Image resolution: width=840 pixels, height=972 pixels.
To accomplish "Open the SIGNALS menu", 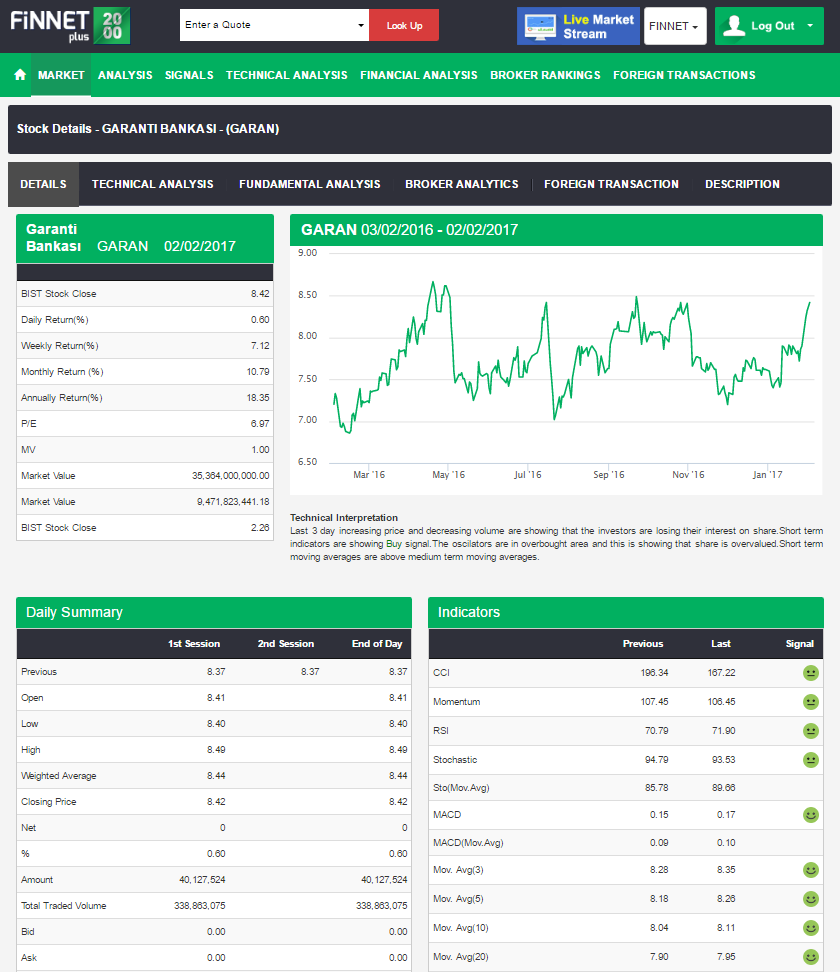I will pos(189,75).
